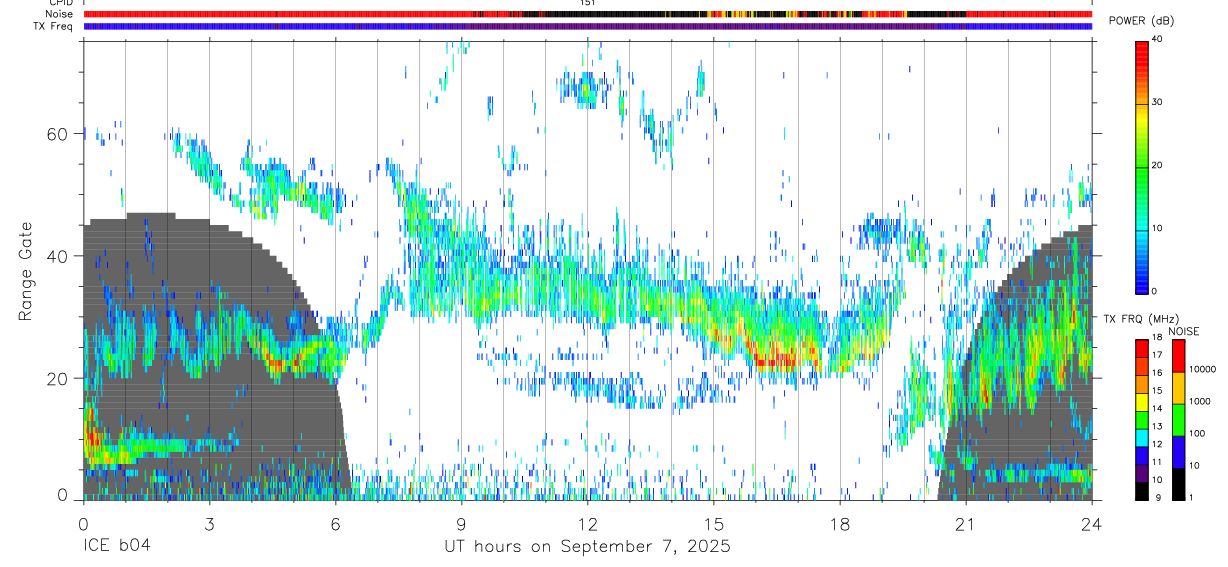Click the 30 label on POWER scale
The height and width of the screenshot is (567, 1228).
pos(1158,103)
